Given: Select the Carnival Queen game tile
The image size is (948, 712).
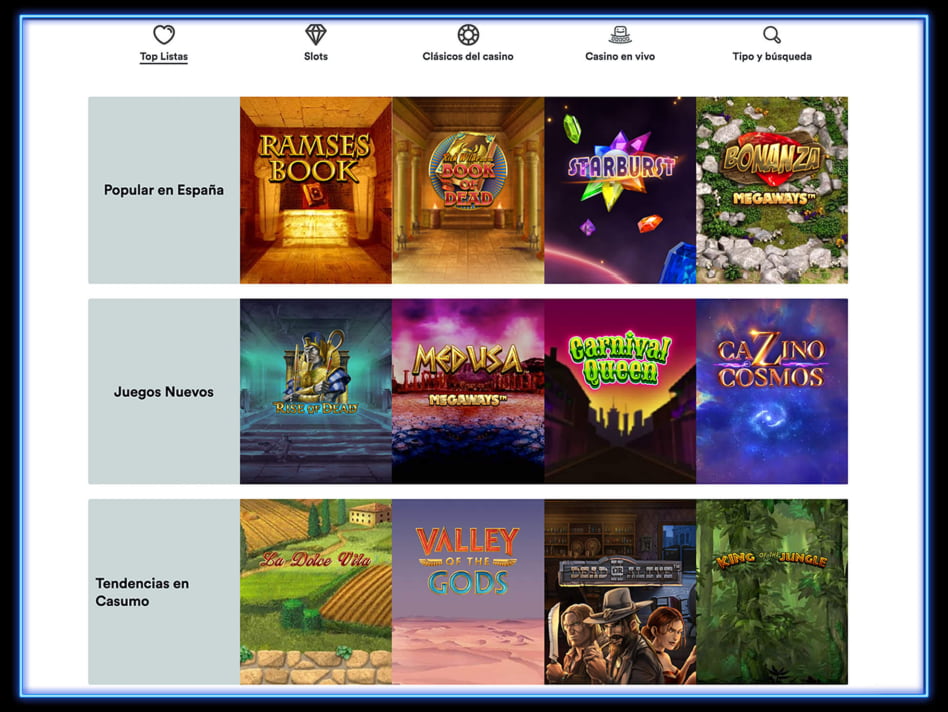Looking at the screenshot, I should (620, 391).
